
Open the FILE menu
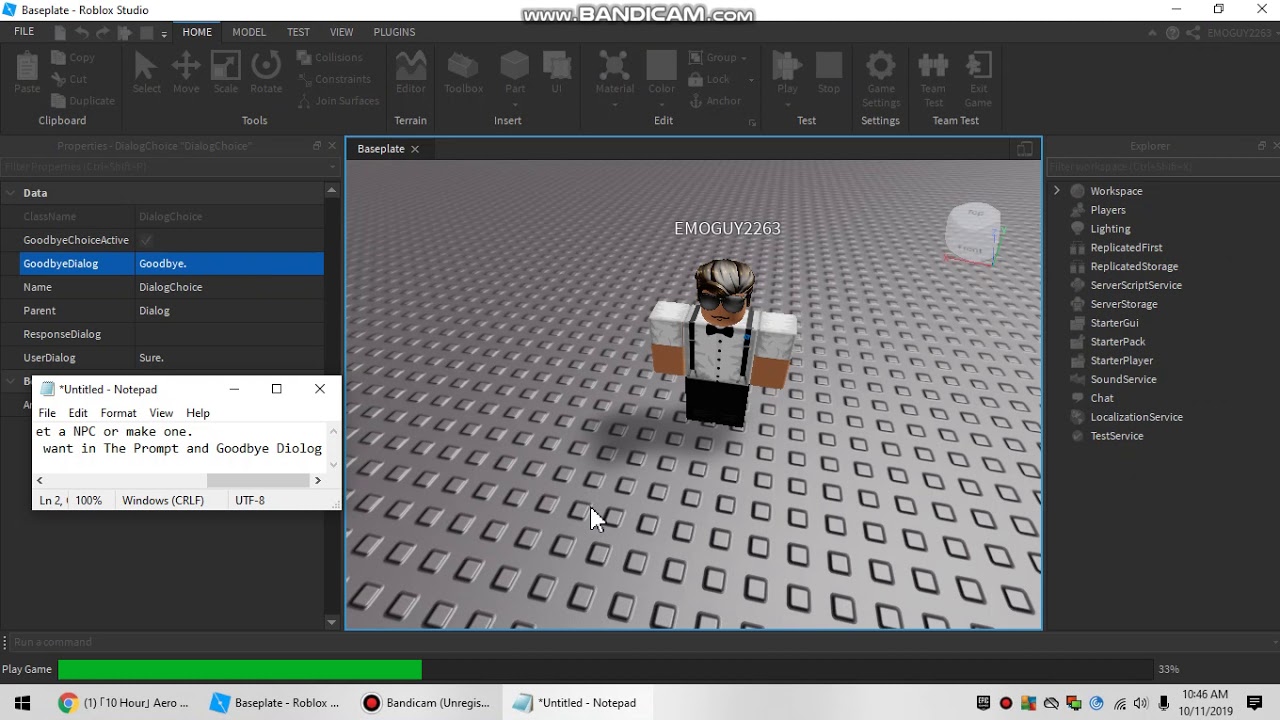24,32
